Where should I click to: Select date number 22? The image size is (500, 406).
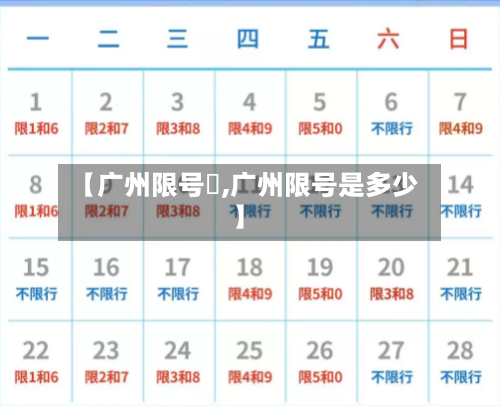point(36,351)
